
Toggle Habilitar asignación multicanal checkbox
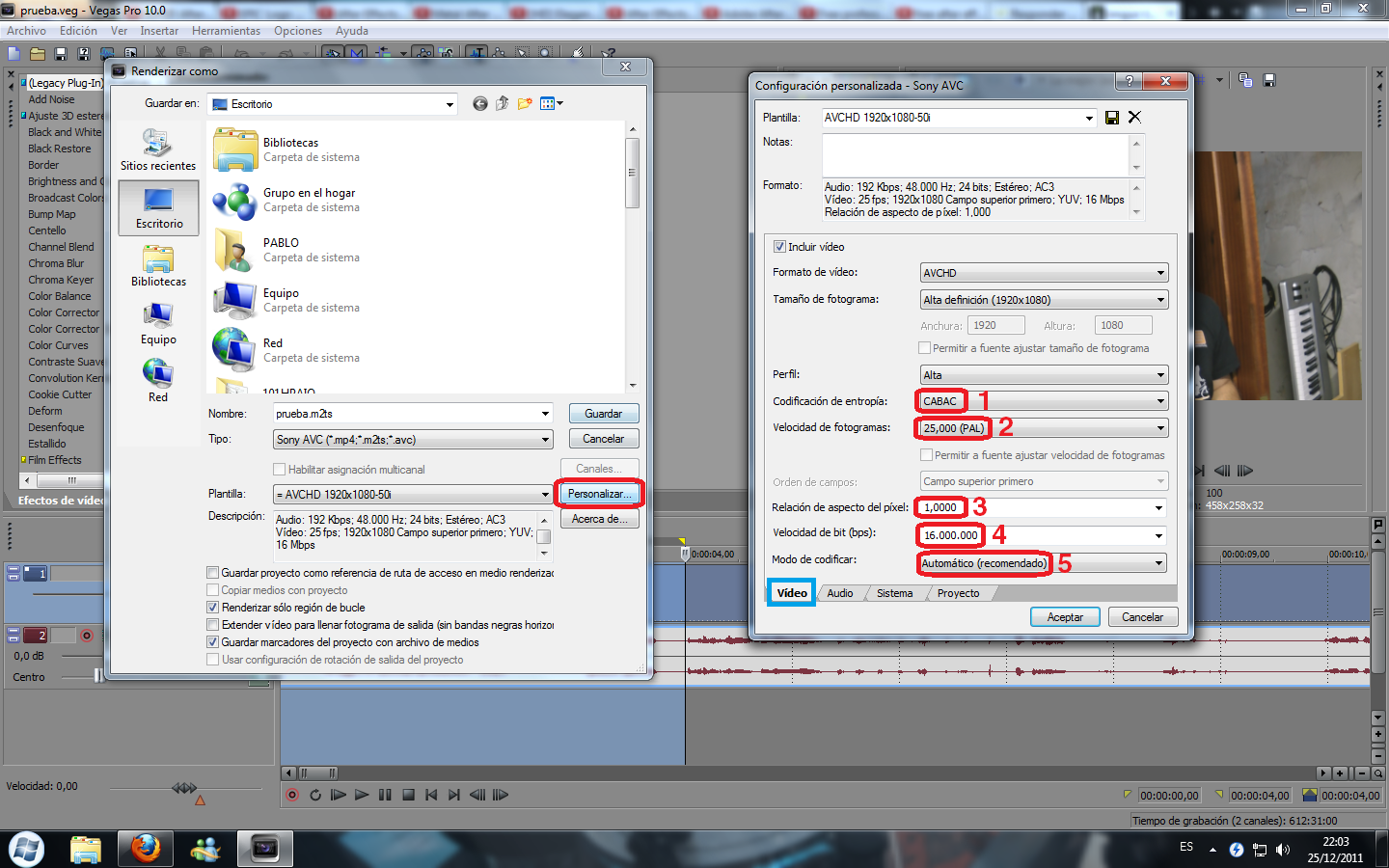[x=280, y=470]
